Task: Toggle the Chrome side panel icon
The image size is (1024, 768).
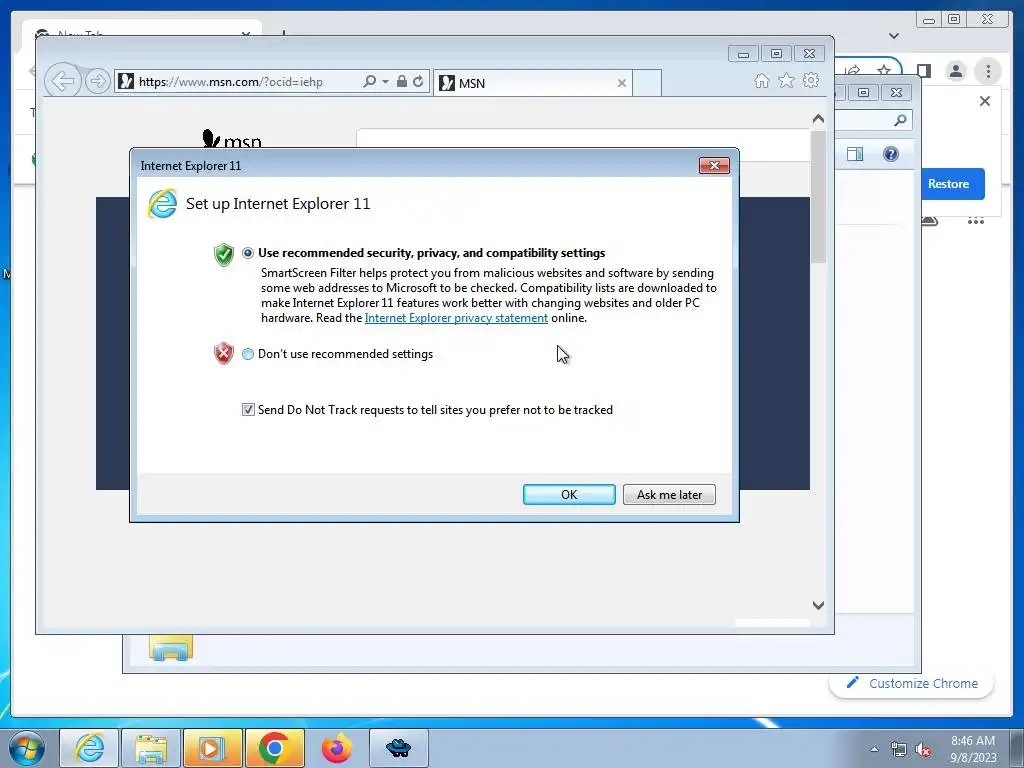Action: (923, 71)
